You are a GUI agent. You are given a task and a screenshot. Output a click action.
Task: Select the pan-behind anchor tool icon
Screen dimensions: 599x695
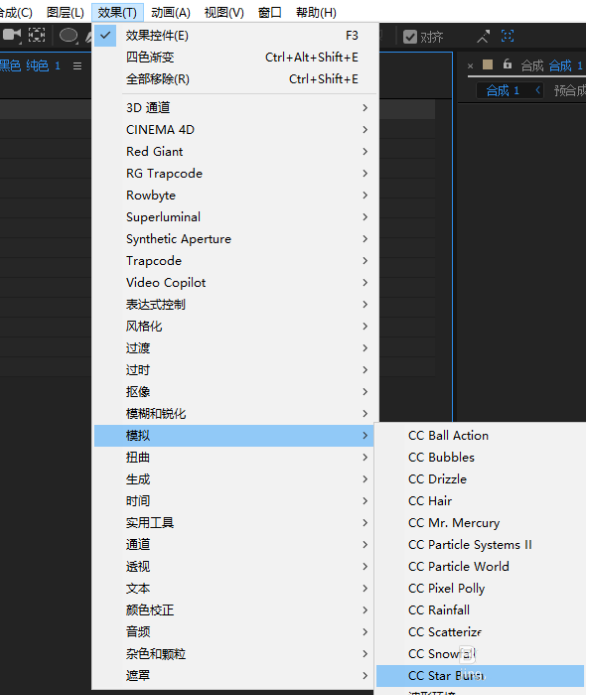(37, 35)
